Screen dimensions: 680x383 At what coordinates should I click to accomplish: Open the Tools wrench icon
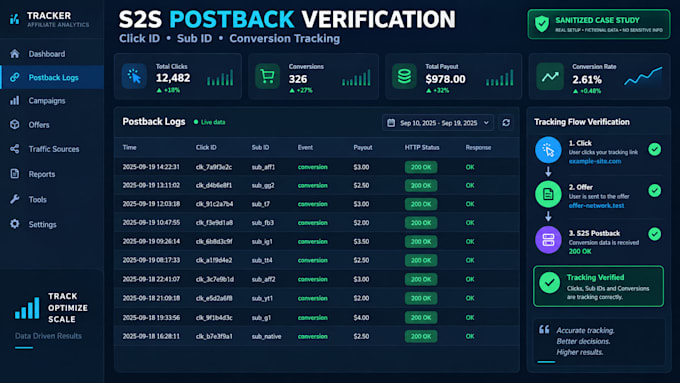(15, 199)
